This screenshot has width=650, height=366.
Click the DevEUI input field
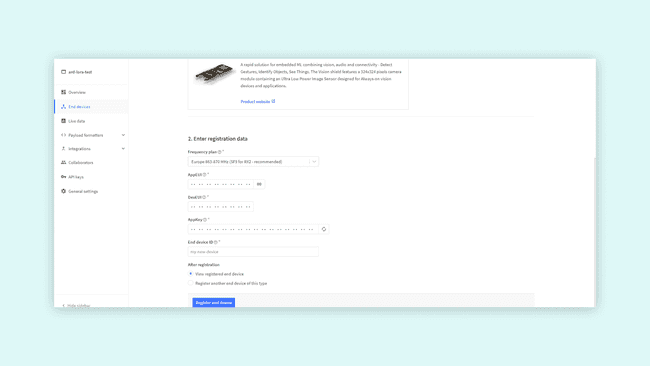(221, 206)
